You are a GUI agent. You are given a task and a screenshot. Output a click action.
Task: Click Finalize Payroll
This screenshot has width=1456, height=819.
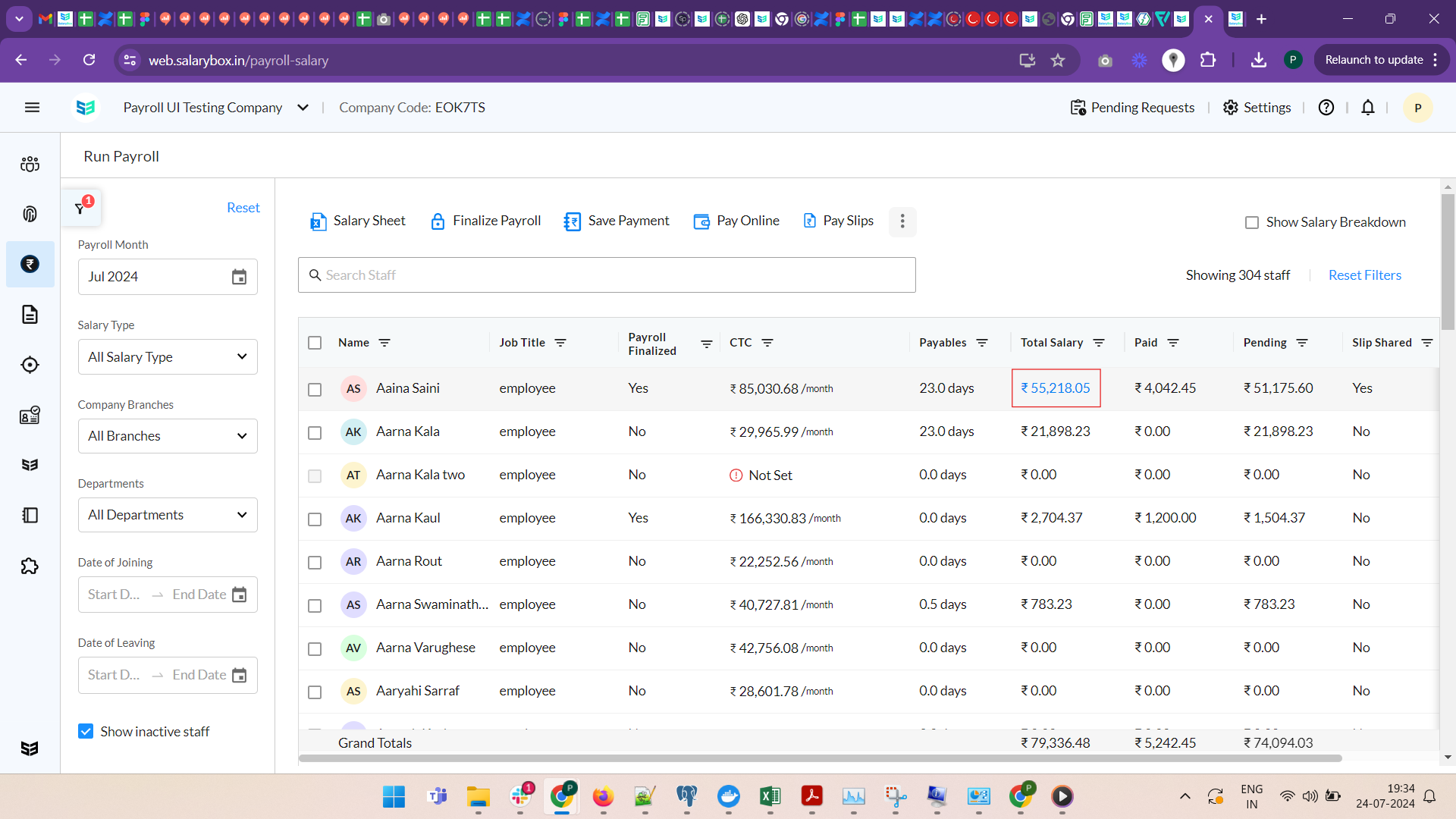coord(485,221)
